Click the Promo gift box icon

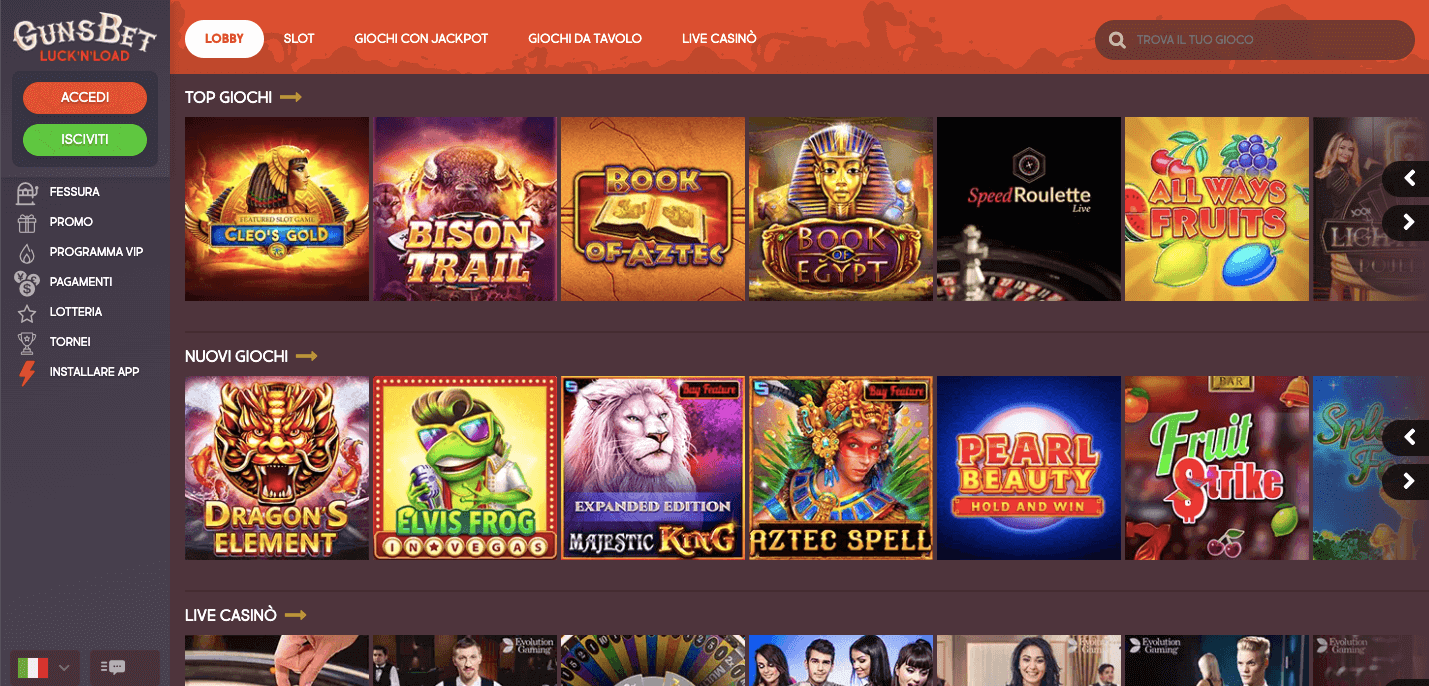pos(27,222)
